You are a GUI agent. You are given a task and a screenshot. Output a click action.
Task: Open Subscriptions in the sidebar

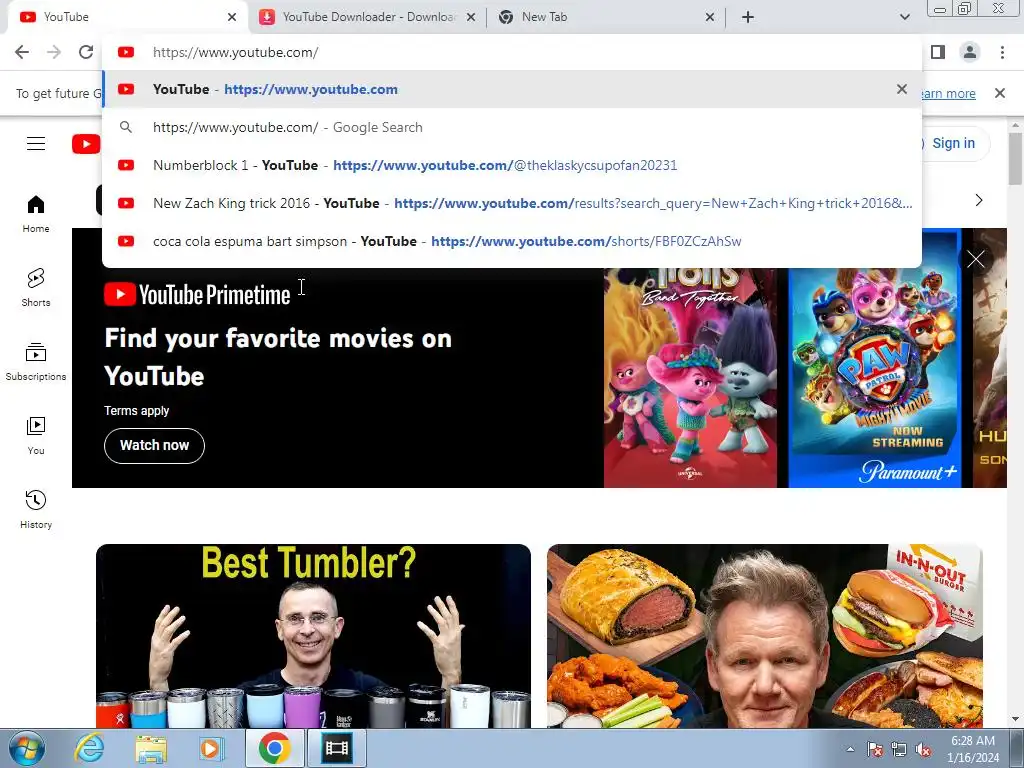tap(36, 362)
